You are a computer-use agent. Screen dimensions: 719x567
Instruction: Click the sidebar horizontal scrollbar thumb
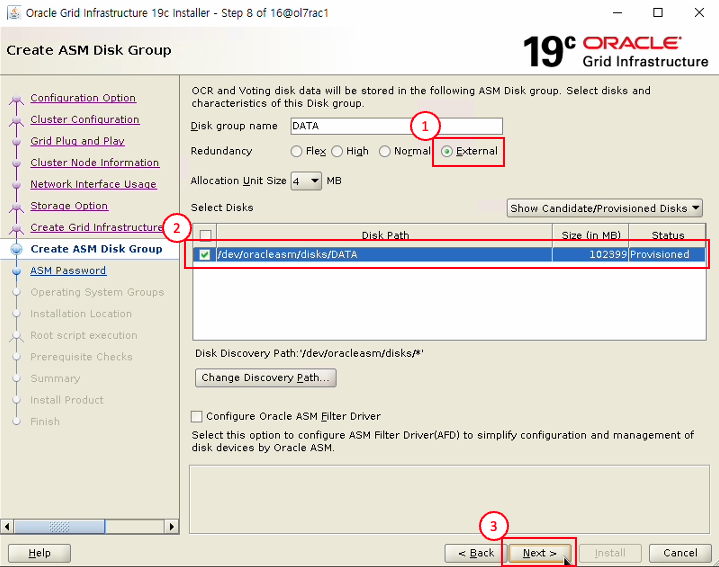coord(59,526)
